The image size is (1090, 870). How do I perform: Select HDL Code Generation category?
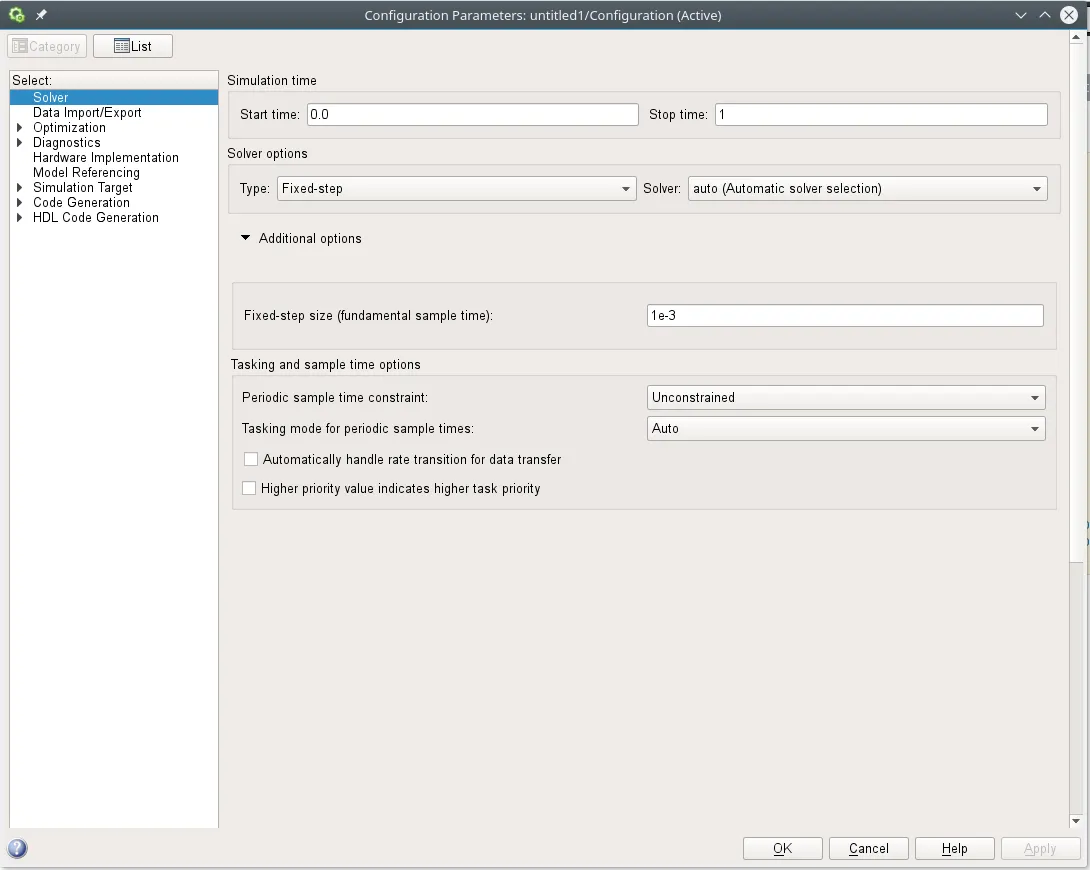[96, 218]
